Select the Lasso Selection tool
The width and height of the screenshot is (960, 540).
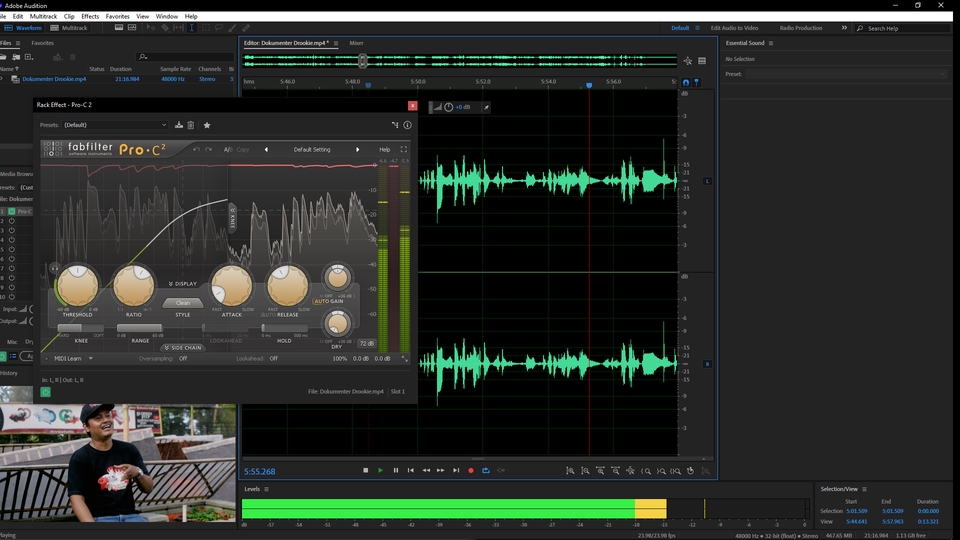pyautogui.click(x=219, y=28)
